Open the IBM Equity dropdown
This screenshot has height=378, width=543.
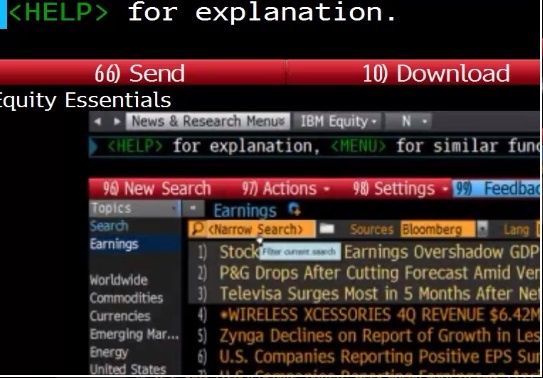coord(339,122)
